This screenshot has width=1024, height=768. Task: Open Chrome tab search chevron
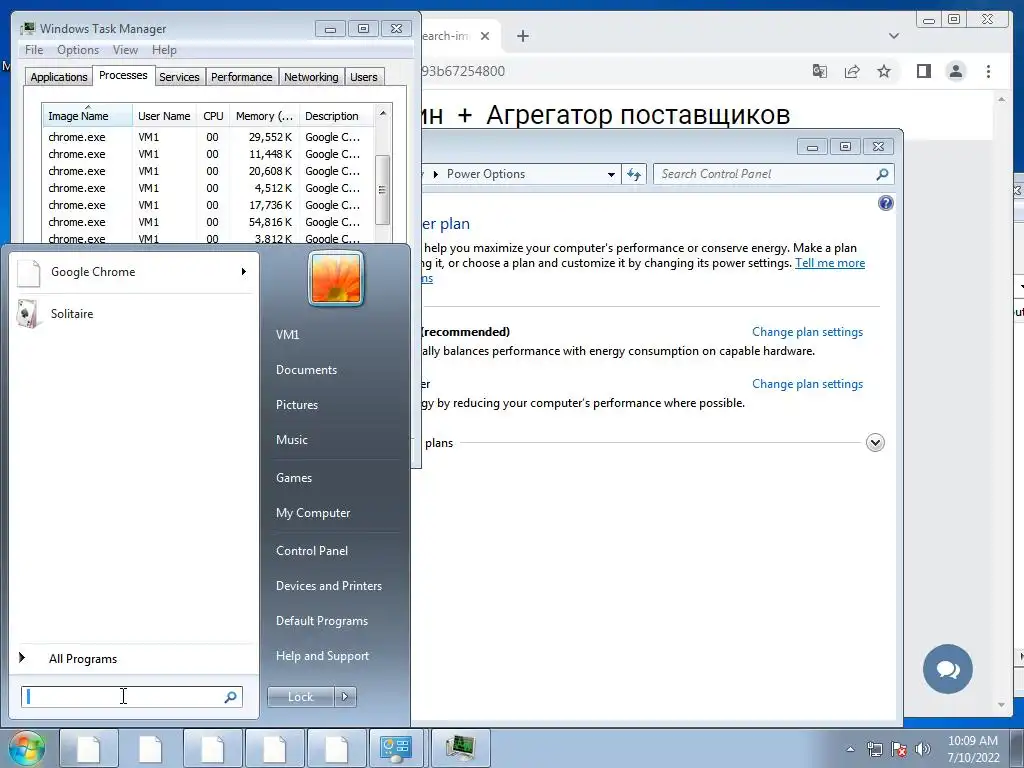click(x=894, y=36)
